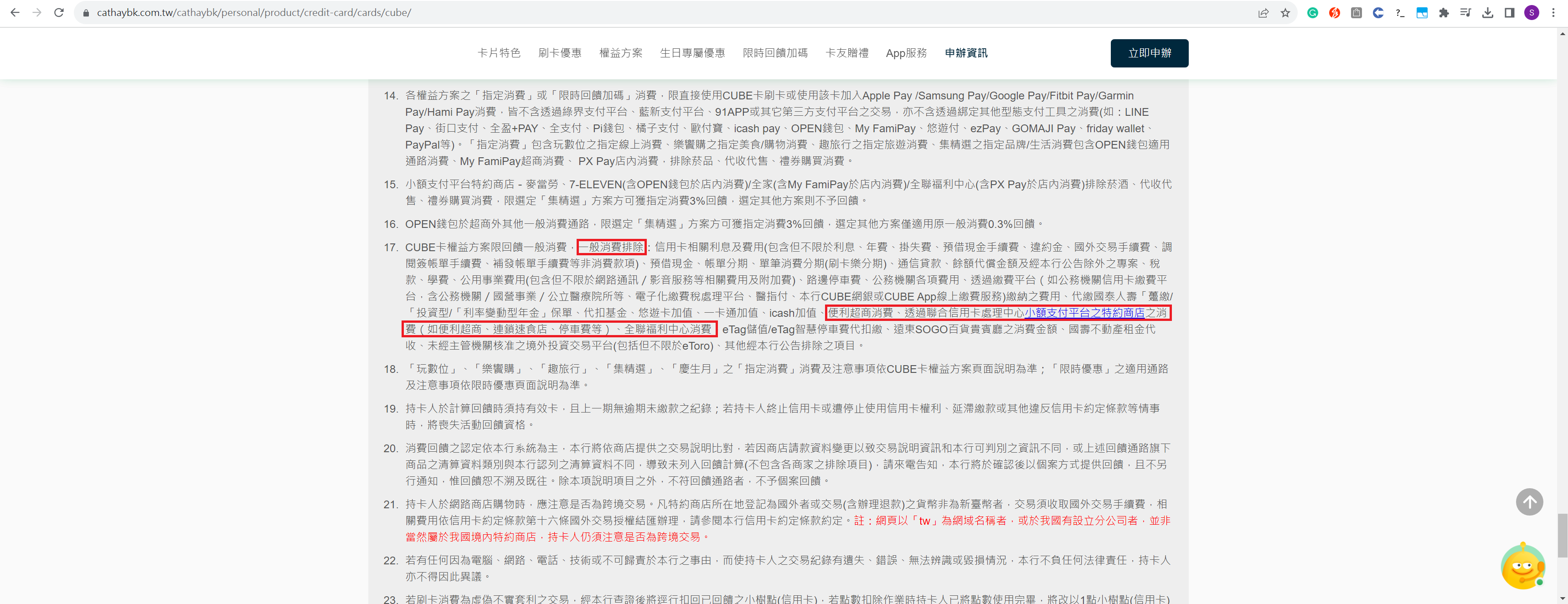Jump to App服務 section
This screenshot has height=604, width=1568.
(906, 53)
